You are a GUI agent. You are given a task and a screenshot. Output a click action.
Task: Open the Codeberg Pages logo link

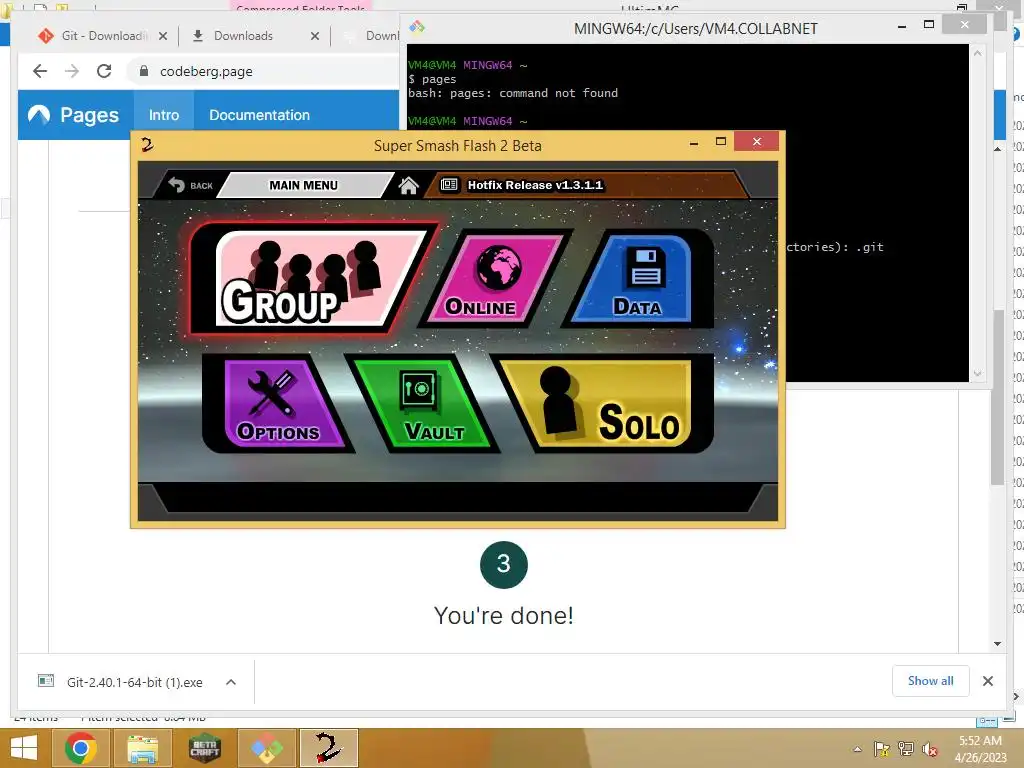tap(74, 115)
